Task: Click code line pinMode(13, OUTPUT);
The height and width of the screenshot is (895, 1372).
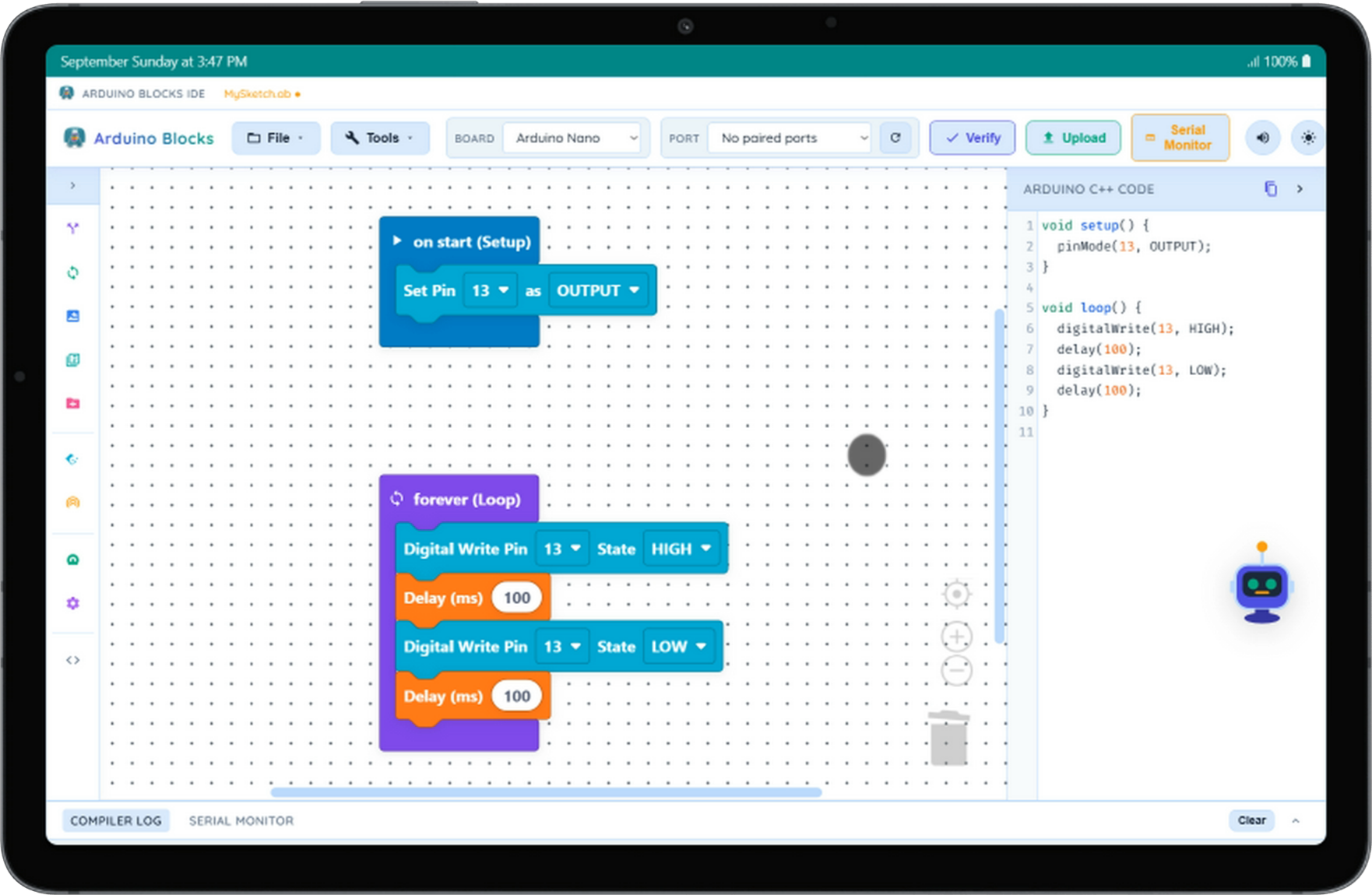Action: [1134, 246]
